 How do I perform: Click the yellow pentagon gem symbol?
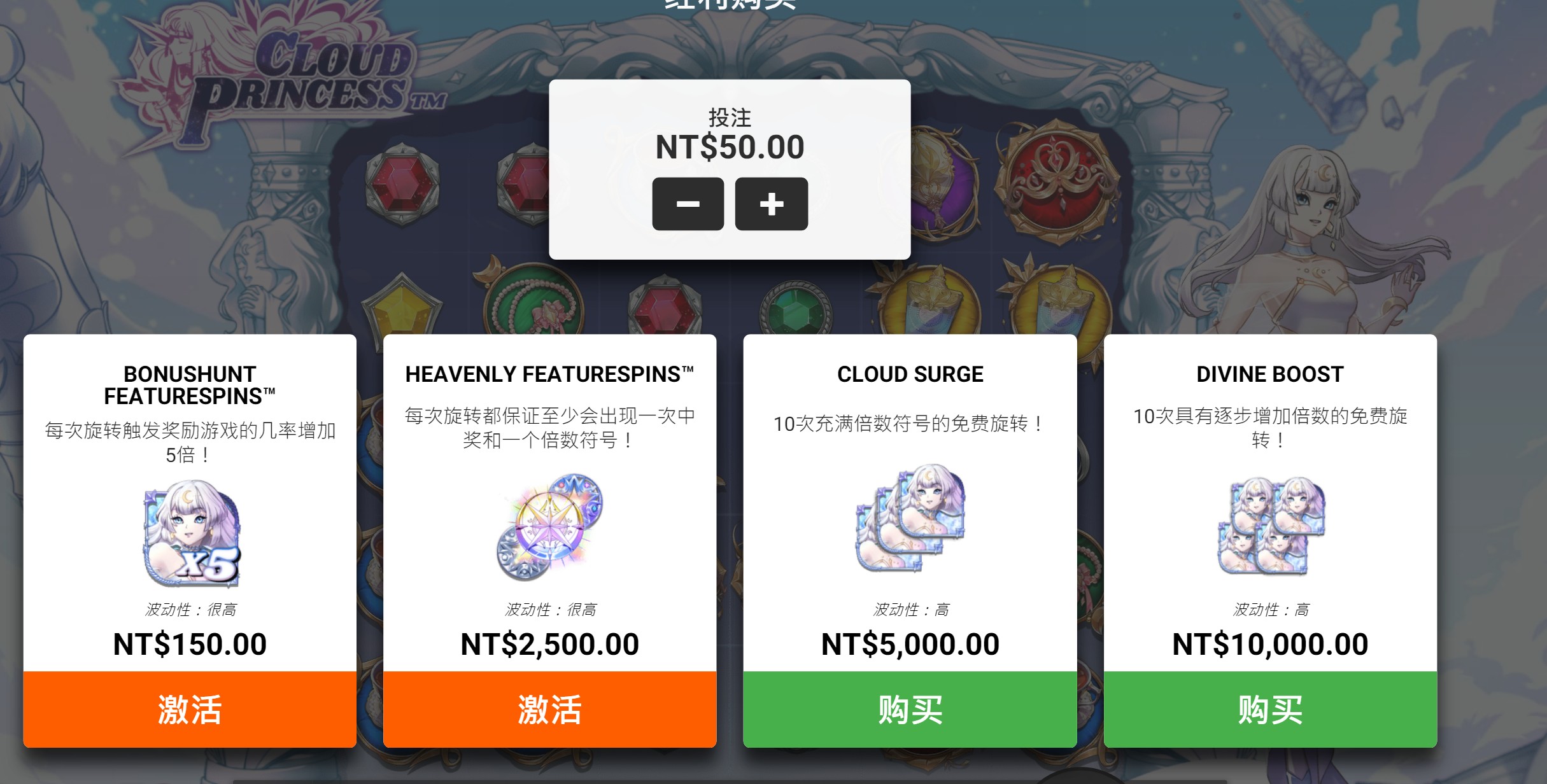(402, 306)
